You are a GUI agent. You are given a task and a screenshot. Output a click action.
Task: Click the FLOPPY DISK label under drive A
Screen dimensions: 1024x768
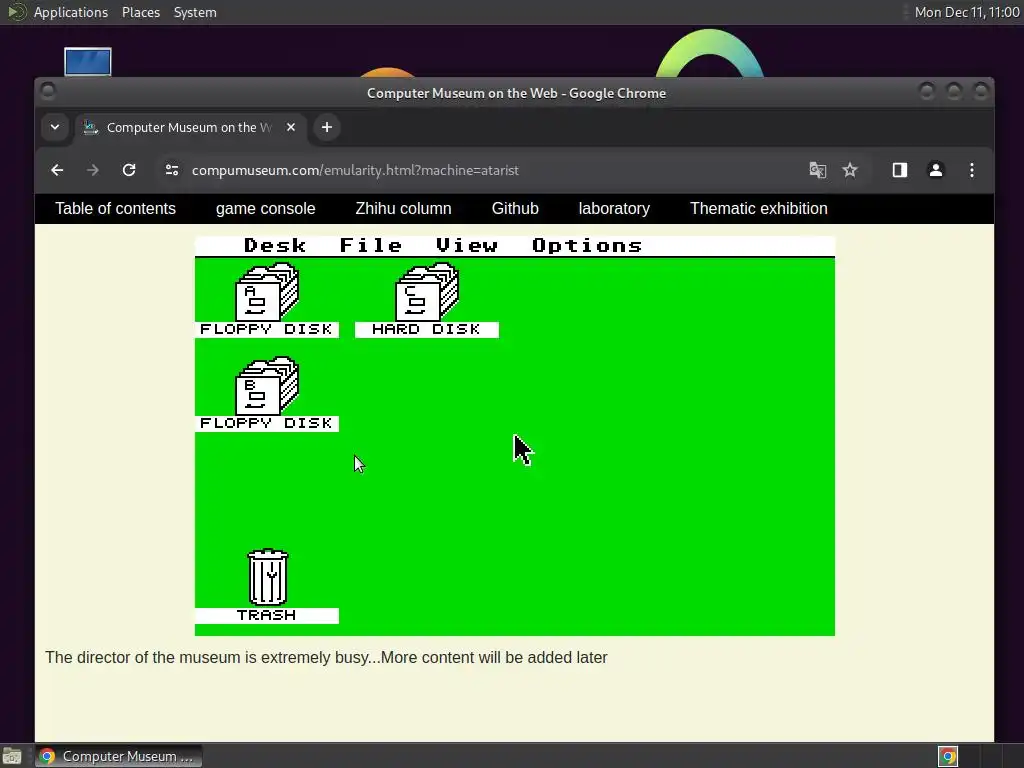pyautogui.click(x=266, y=329)
